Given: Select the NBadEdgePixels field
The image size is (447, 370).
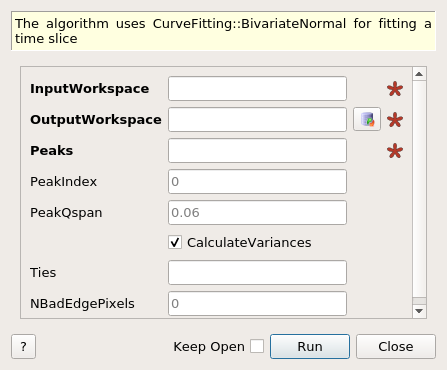Looking at the screenshot, I should point(257,304).
